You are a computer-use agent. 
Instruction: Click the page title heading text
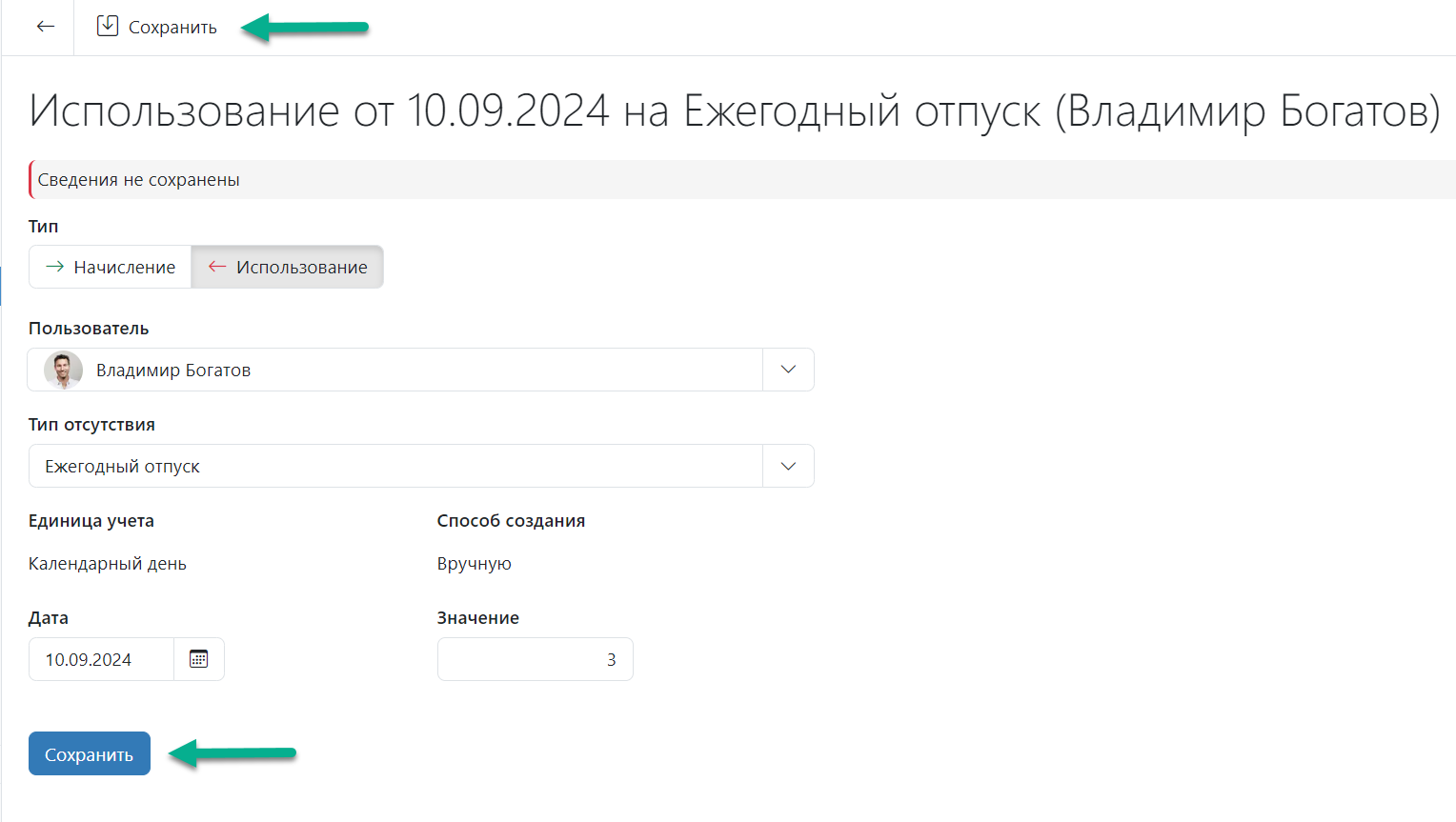[x=735, y=110]
